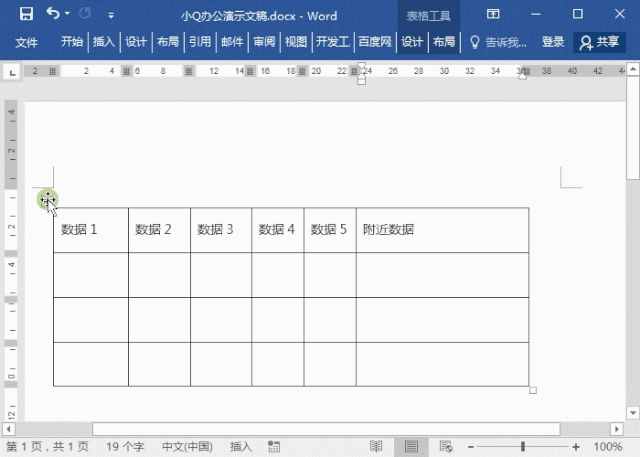Click the vertical scrollbar up arrow
This screenshot has width=640, height=457.
click(x=633, y=70)
